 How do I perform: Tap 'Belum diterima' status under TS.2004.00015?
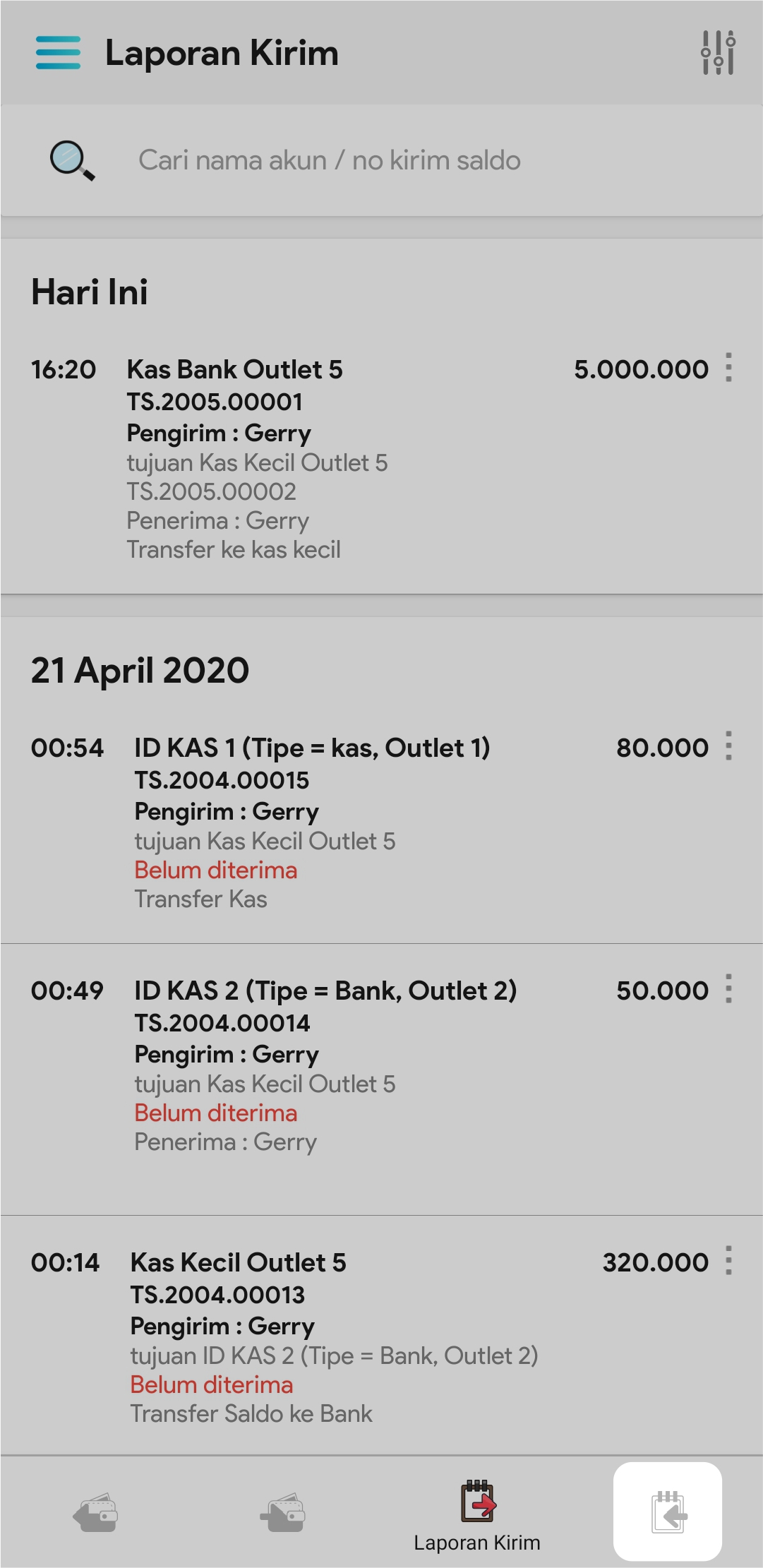pyautogui.click(x=216, y=870)
